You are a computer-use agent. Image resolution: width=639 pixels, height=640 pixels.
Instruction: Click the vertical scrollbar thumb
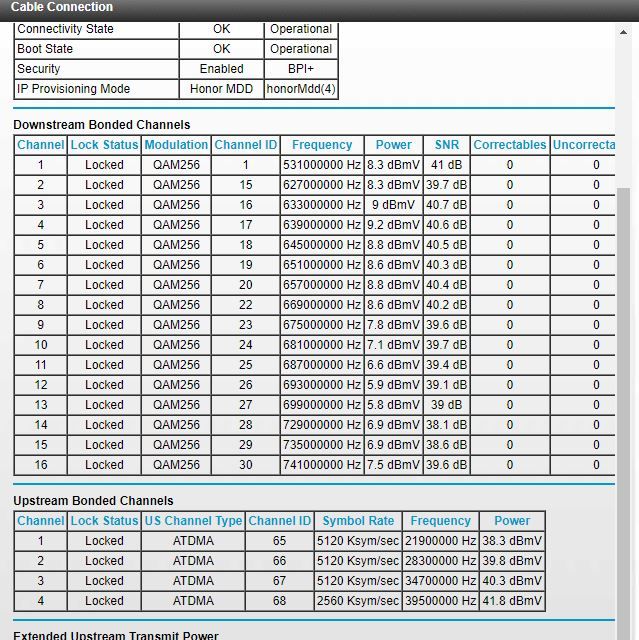(x=627, y=400)
